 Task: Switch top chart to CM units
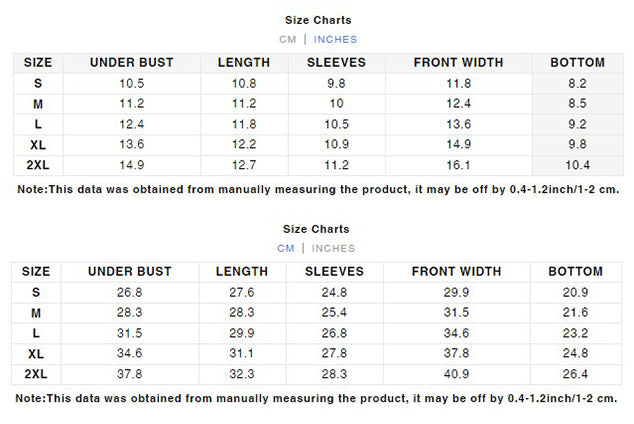tap(287, 40)
